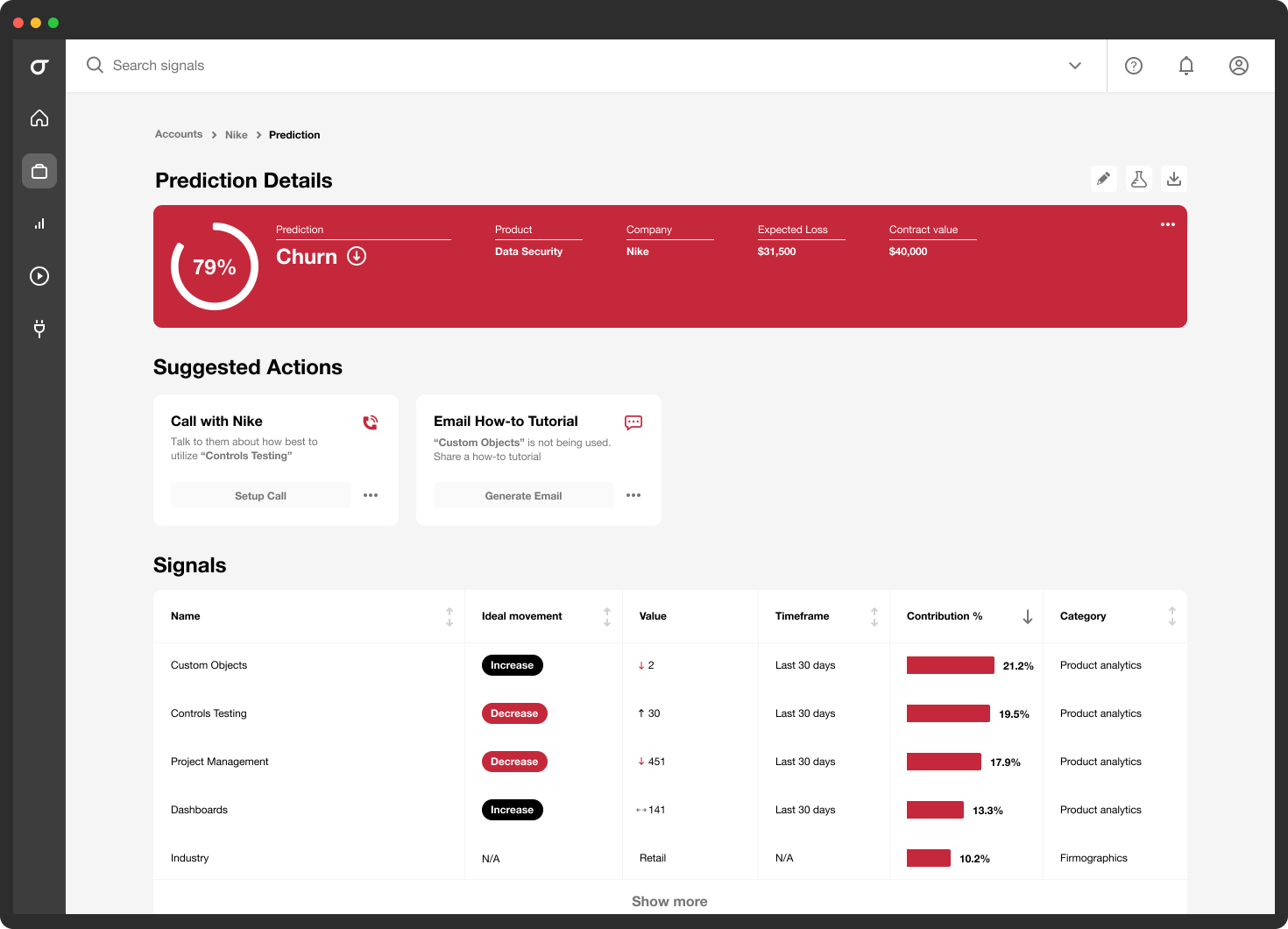Expand the list with Show more

tap(669, 901)
